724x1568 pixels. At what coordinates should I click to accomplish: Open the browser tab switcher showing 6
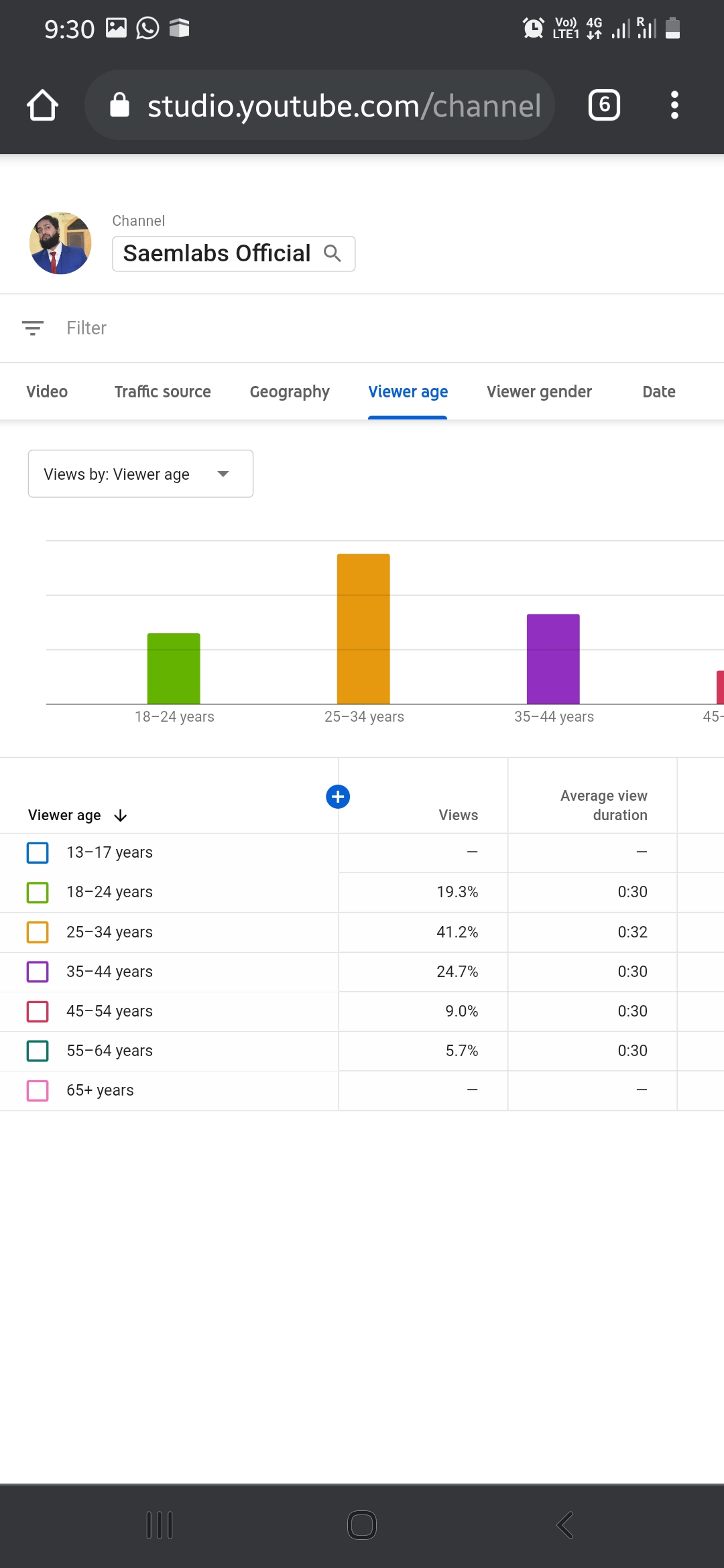click(x=604, y=105)
